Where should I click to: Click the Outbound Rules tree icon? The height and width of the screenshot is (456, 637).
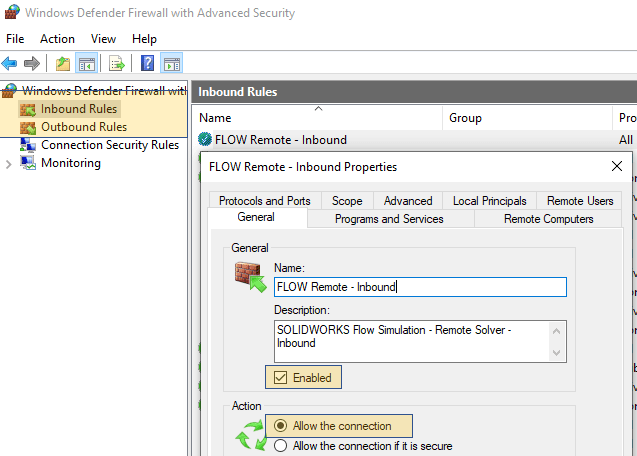click(28, 127)
